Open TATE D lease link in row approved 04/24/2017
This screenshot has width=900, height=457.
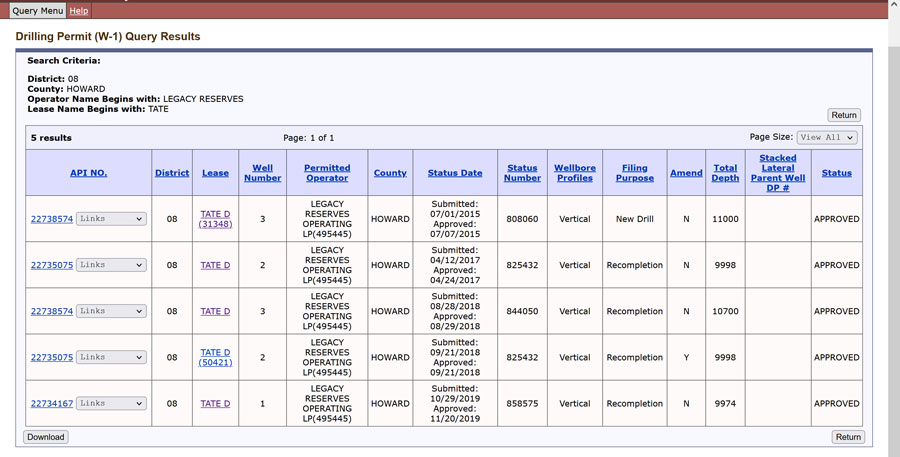[215, 265]
